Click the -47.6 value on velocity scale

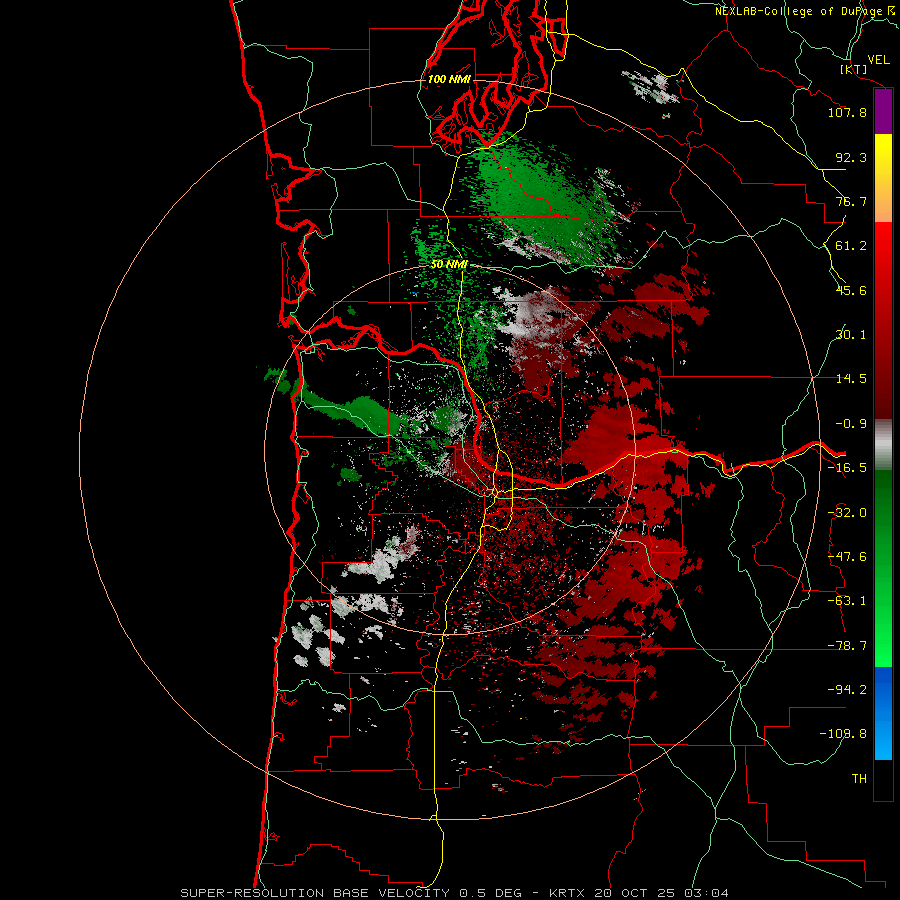(x=847, y=557)
